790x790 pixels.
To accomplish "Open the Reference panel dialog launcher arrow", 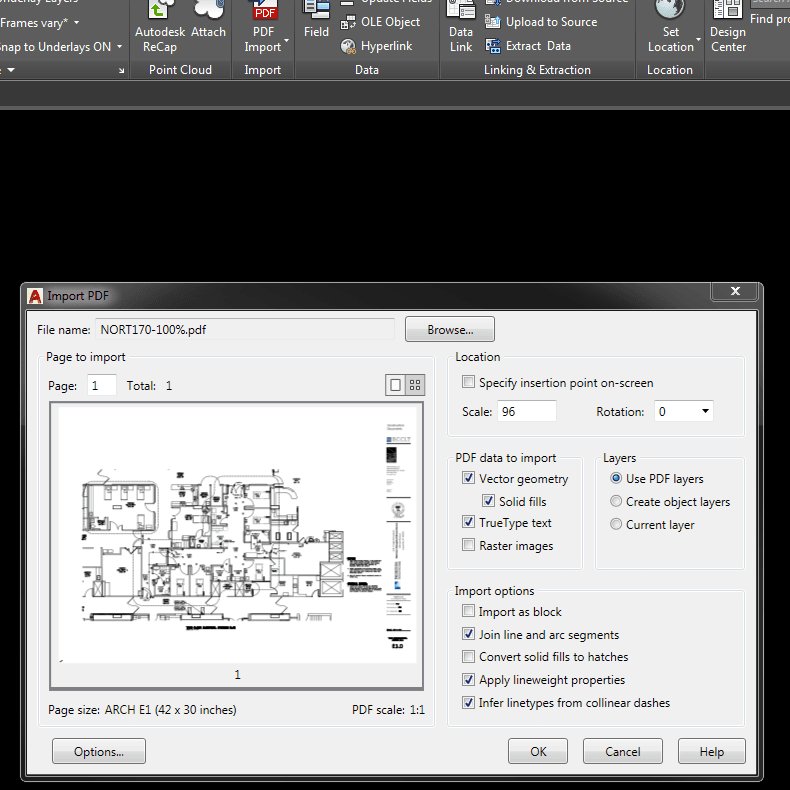I will pos(121,71).
